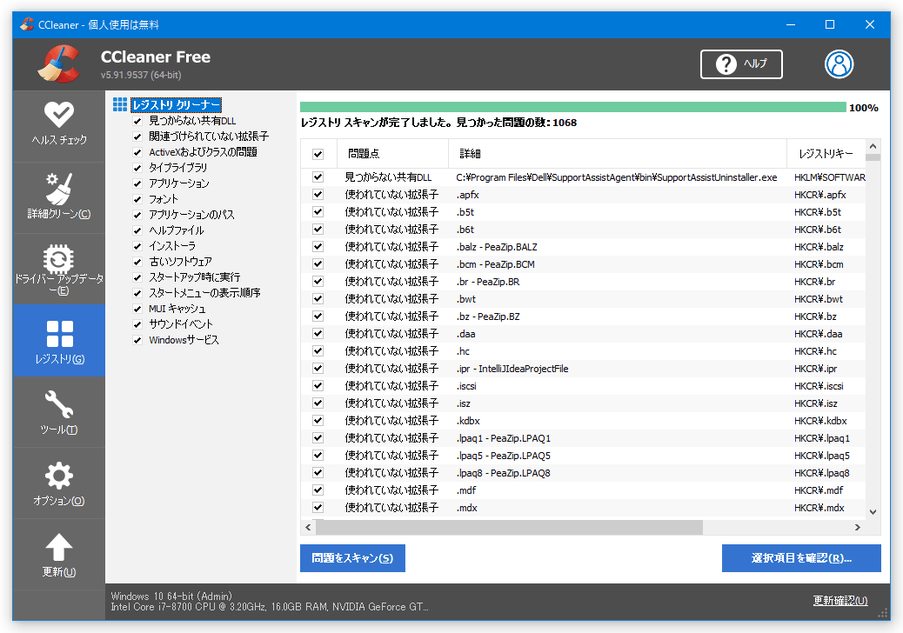Sort by 詳細 column header

click(x=617, y=154)
